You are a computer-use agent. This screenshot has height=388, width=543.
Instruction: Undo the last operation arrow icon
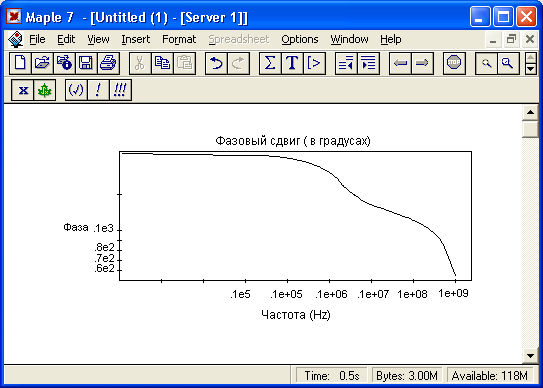tap(216, 63)
